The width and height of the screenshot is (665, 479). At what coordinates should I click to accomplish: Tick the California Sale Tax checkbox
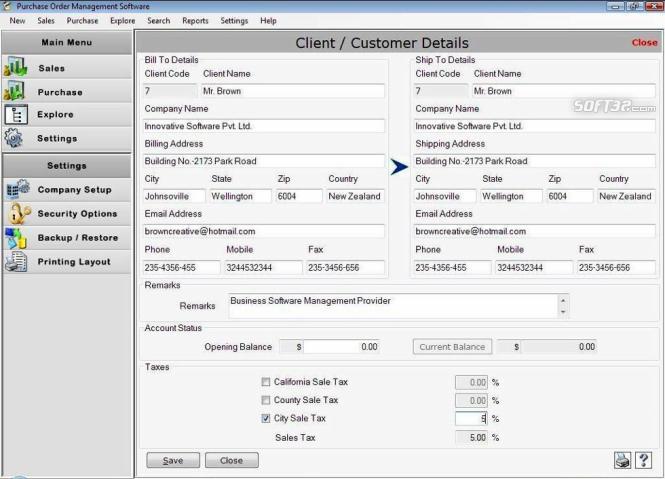pyautogui.click(x=265, y=382)
